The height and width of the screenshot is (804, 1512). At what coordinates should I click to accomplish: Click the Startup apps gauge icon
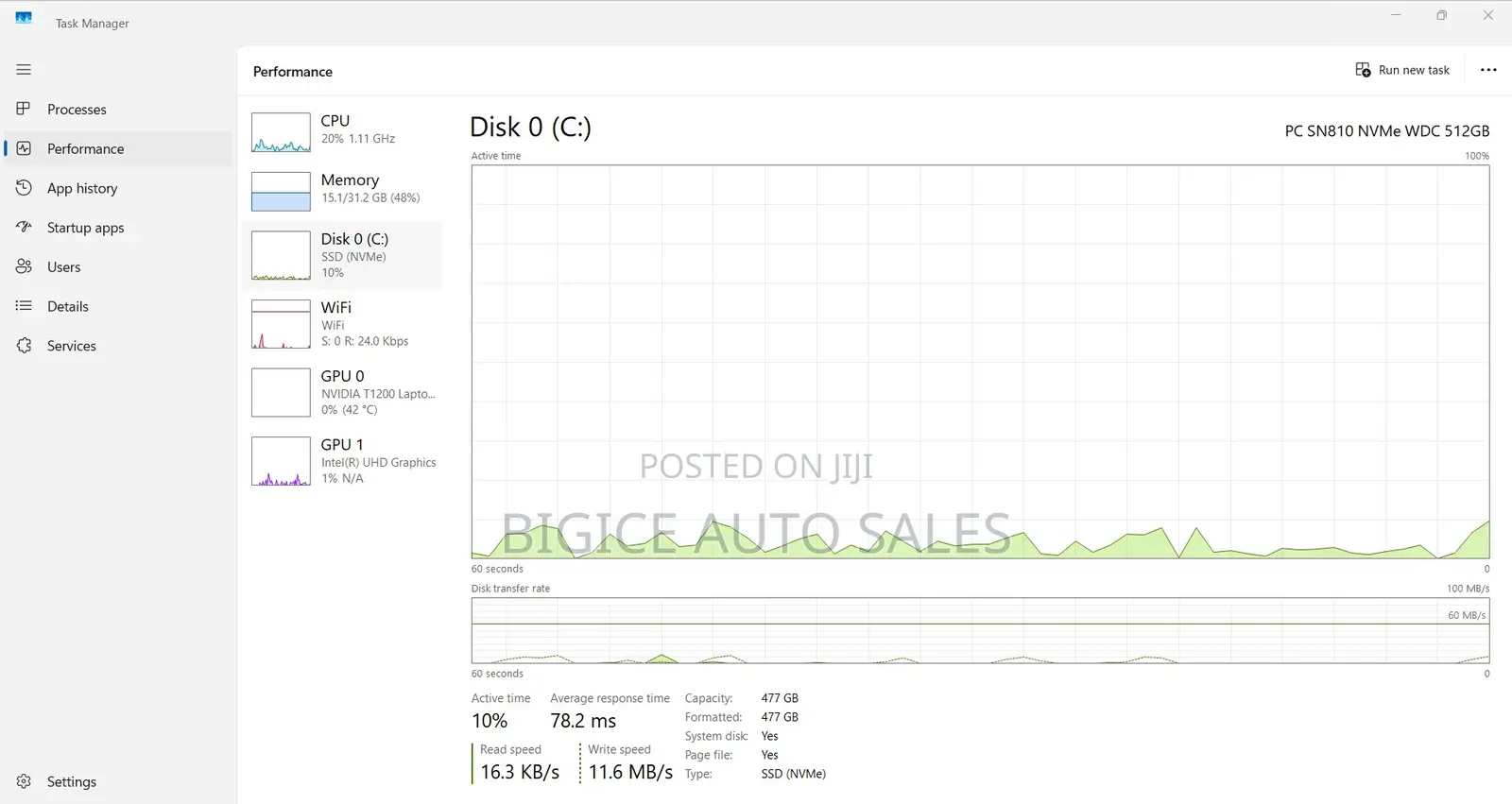click(x=24, y=227)
